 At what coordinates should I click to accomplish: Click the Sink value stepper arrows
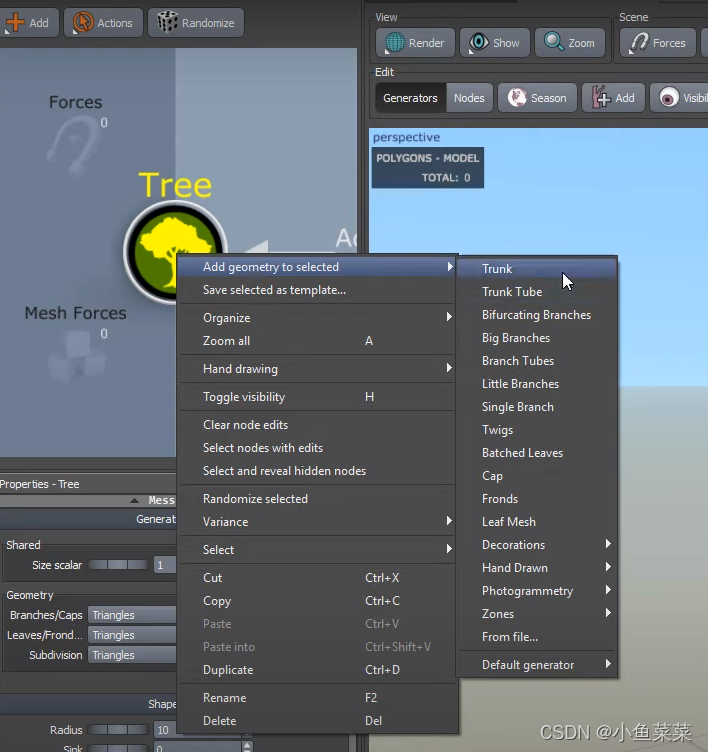coord(247,747)
